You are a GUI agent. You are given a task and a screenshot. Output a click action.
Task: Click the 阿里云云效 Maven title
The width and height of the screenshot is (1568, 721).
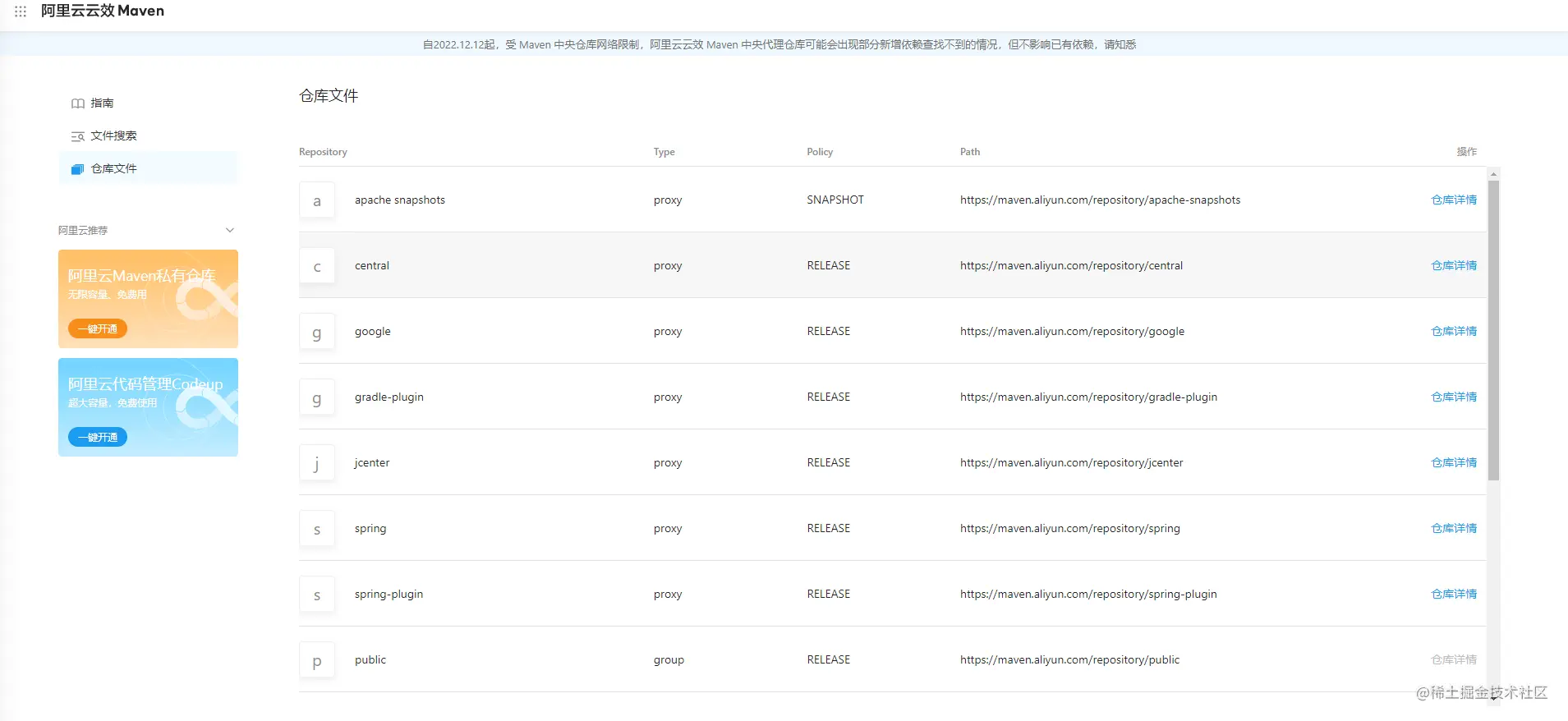pos(103,11)
